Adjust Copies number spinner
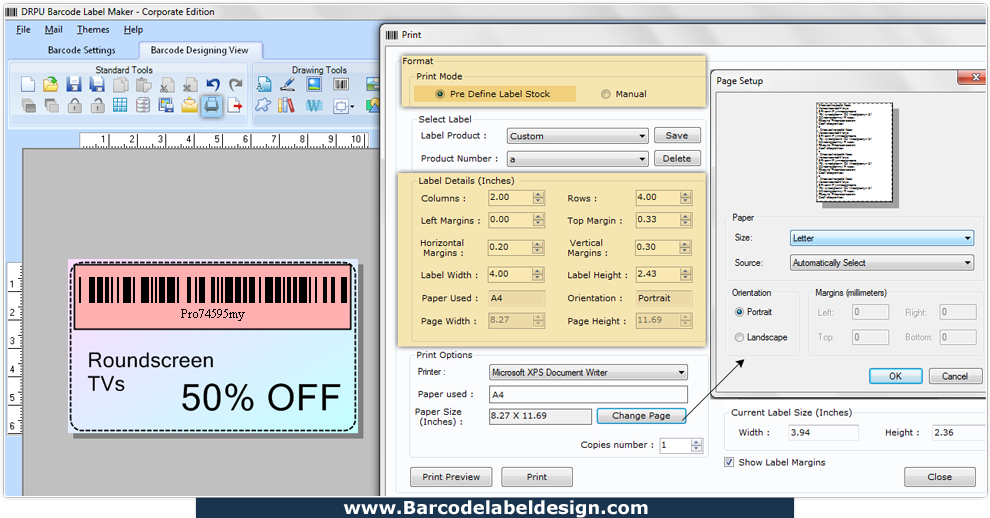 (696, 445)
